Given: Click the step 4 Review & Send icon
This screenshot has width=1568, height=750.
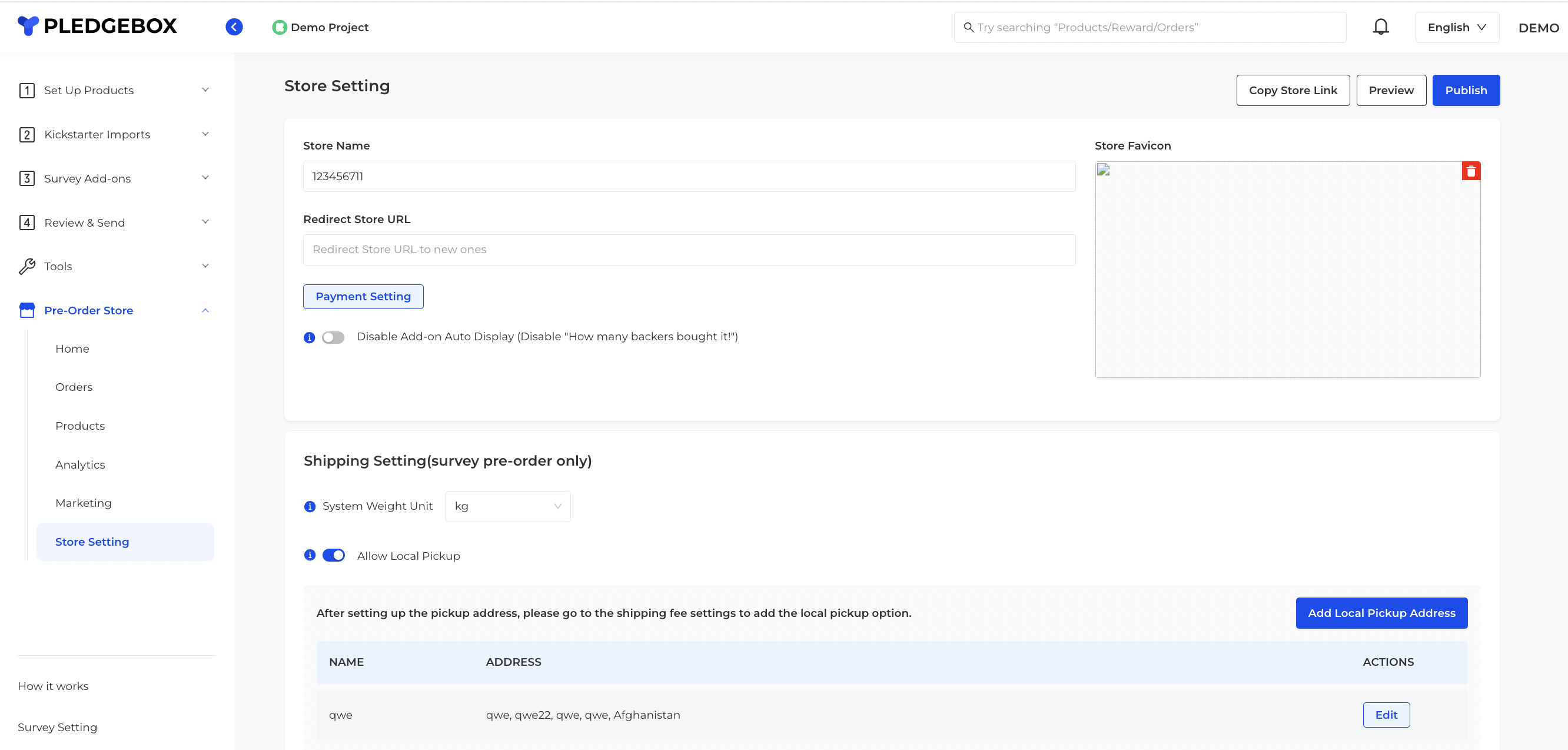Looking at the screenshot, I should click(27, 223).
